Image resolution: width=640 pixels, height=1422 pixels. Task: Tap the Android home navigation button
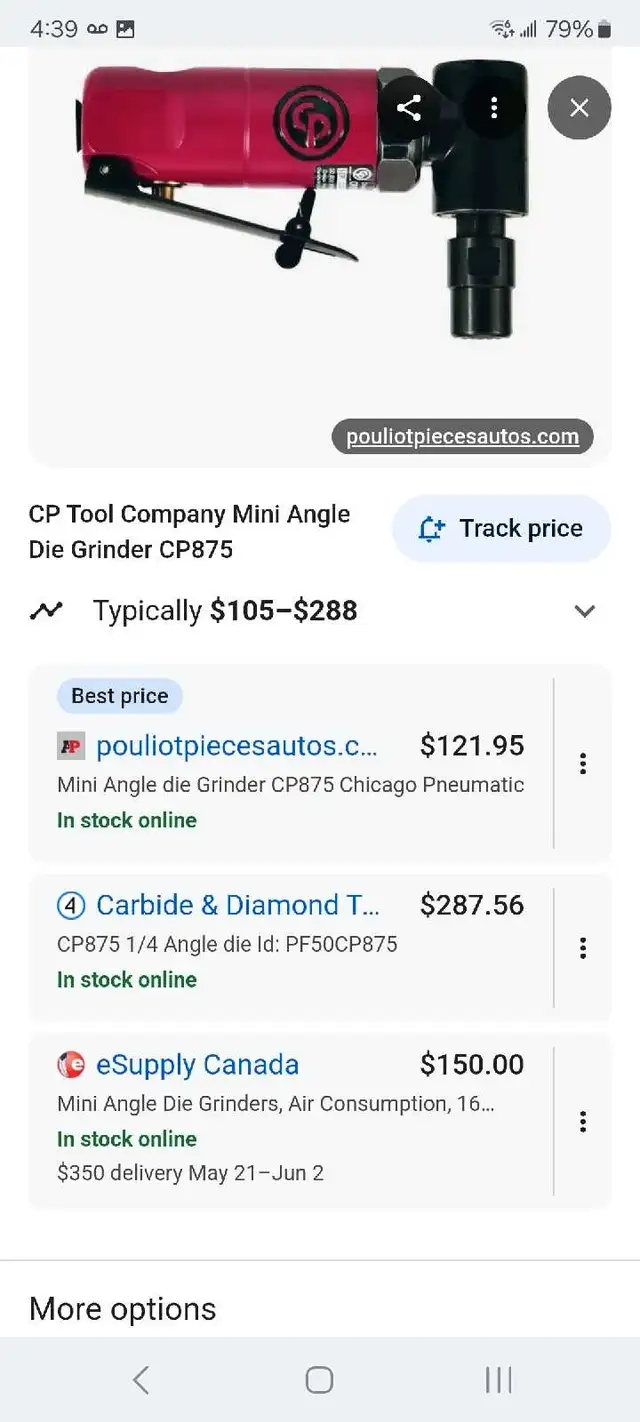pos(319,1380)
